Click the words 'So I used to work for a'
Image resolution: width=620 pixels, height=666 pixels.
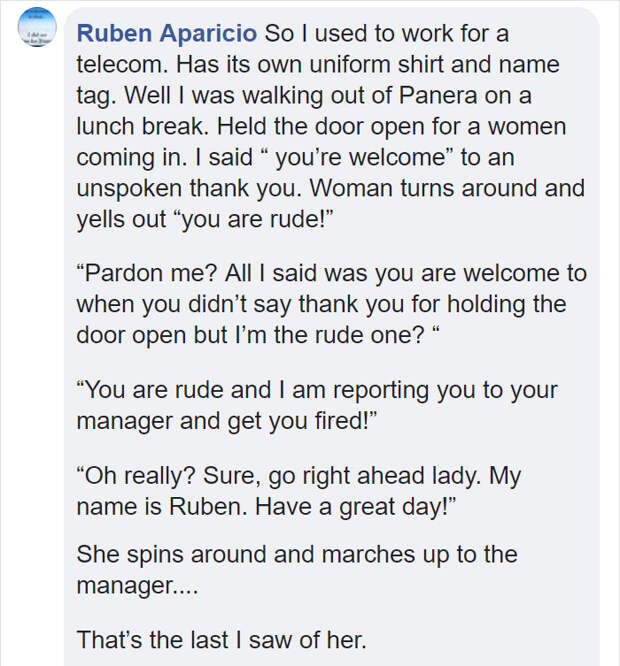tap(387, 33)
